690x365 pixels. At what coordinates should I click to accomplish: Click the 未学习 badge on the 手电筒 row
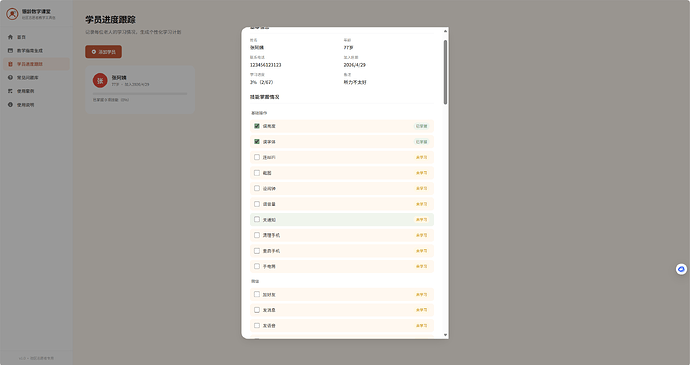422,266
